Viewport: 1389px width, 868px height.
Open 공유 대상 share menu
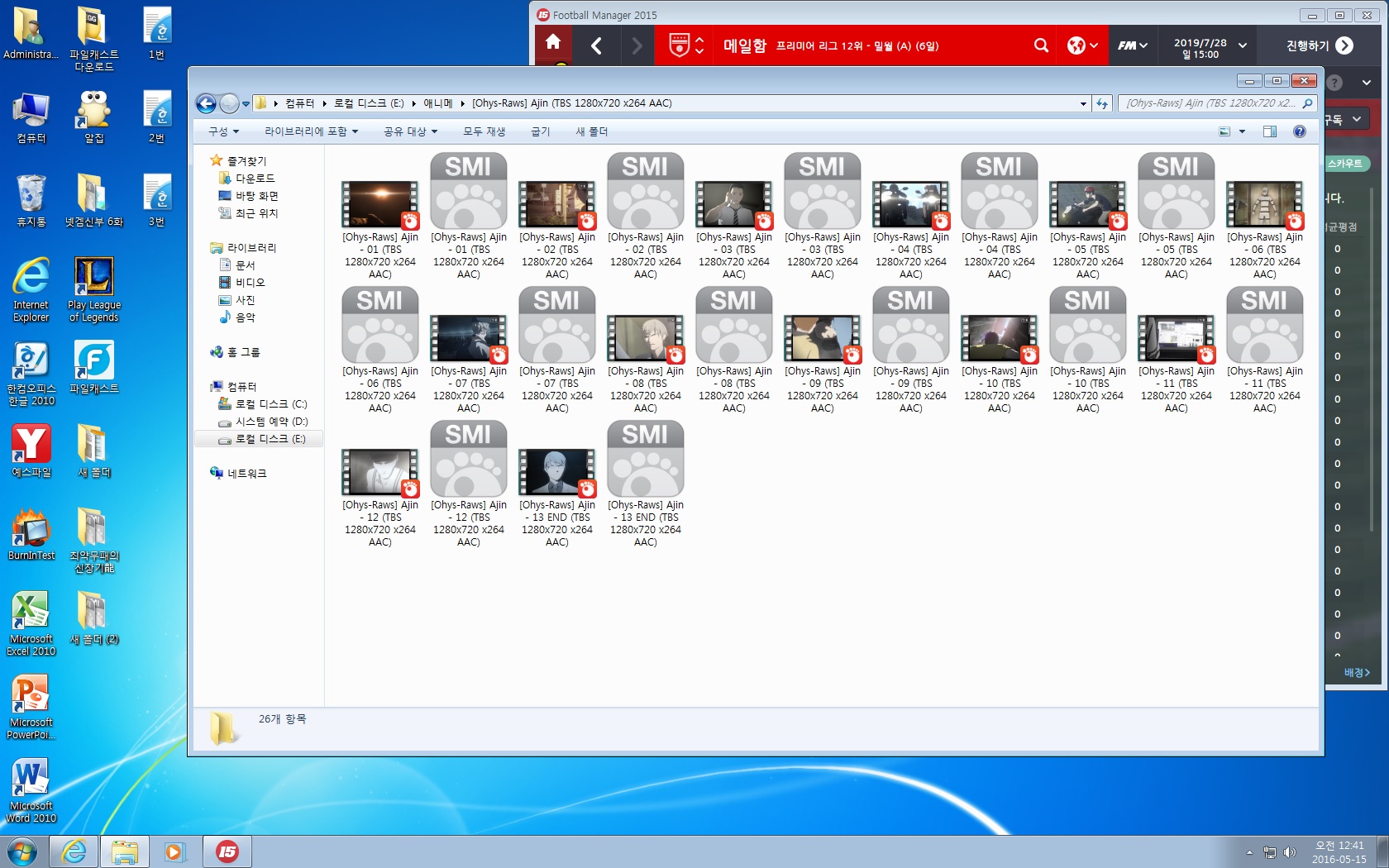pyautogui.click(x=410, y=131)
